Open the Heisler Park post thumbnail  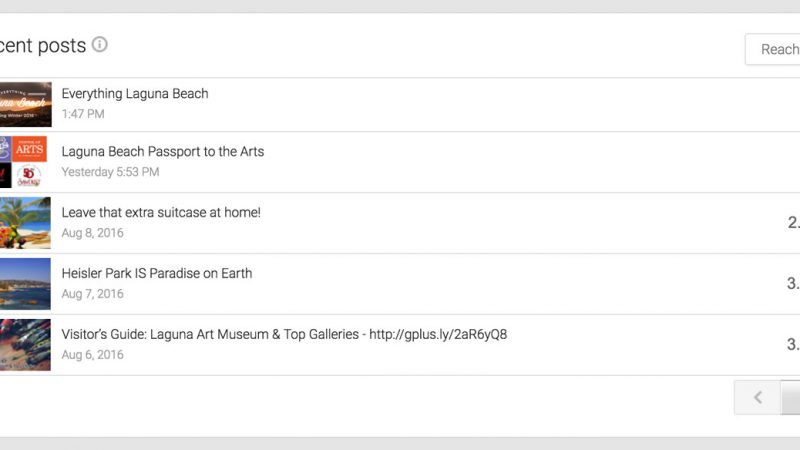25,284
